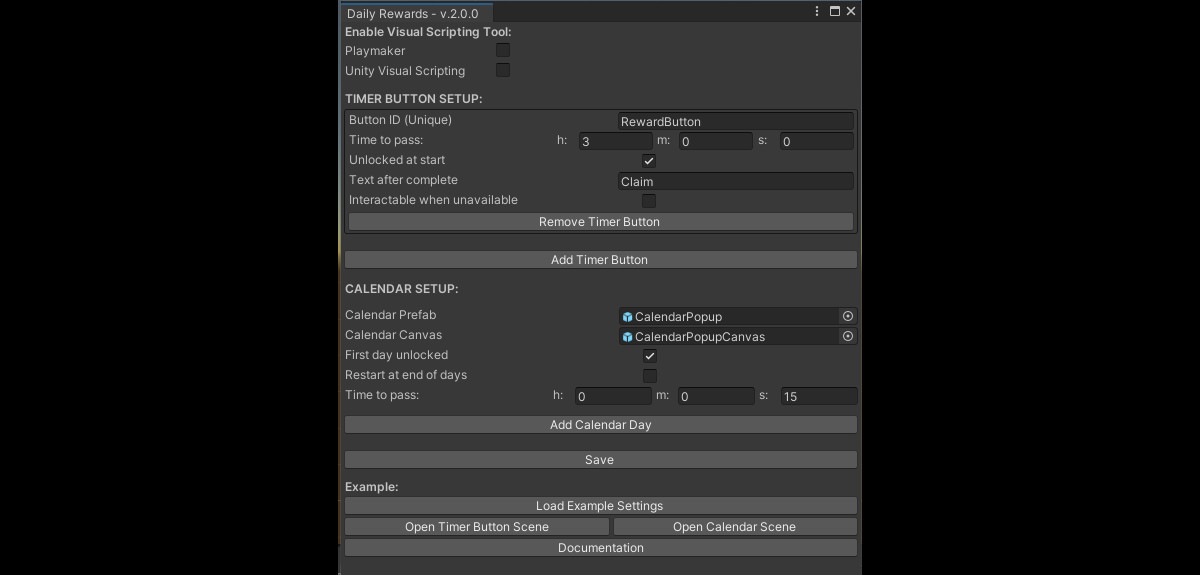The image size is (1200, 575).
Task: Click the Save button
Action: tap(600, 459)
